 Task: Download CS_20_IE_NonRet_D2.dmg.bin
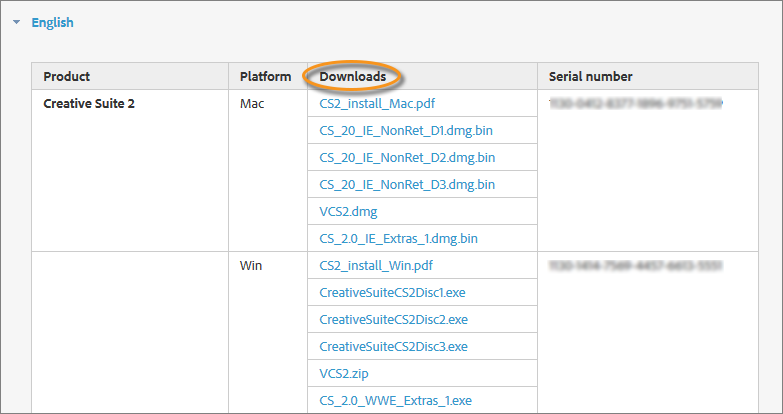407,158
